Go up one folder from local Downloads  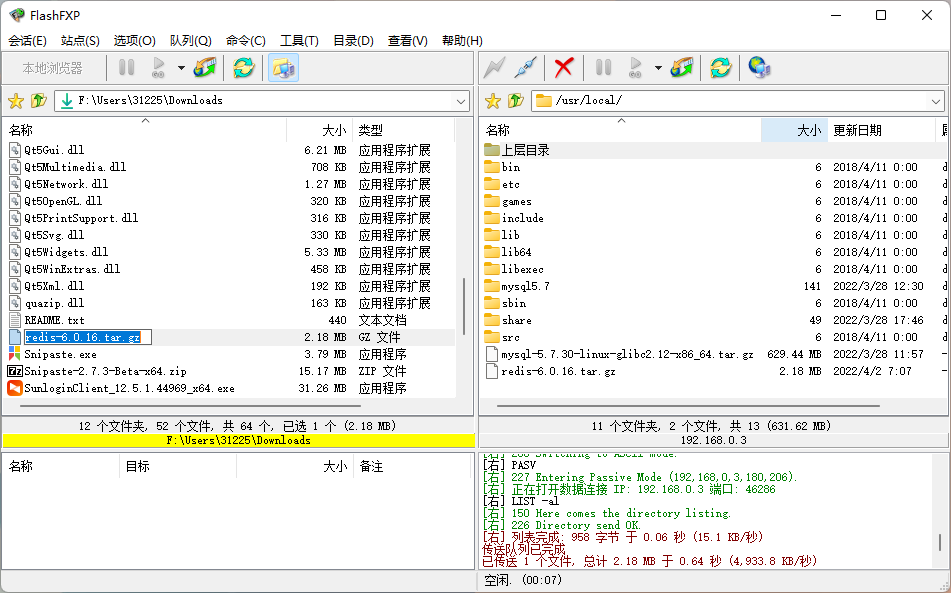(x=39, y=101)
